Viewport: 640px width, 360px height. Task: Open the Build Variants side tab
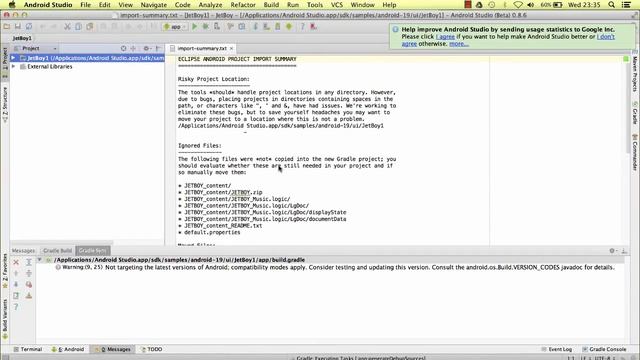5,319
